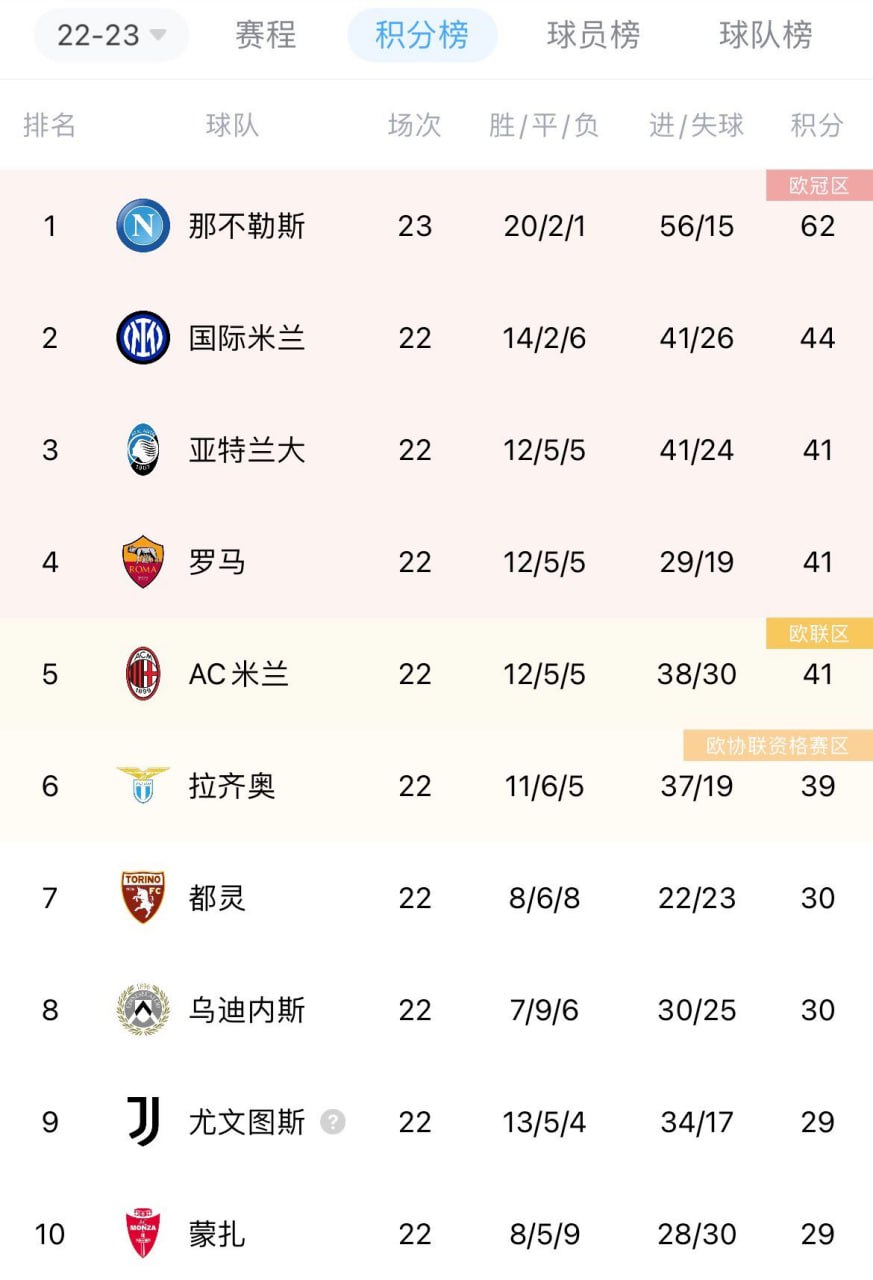873x1280 pixels.
Task: Open the 22-23 season dropdown
Action: pos(111,35)
